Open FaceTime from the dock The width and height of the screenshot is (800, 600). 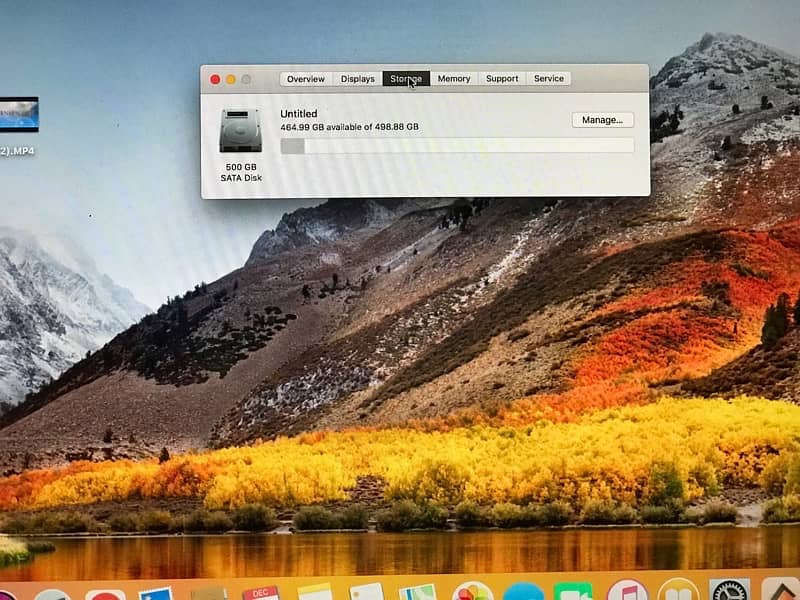[573, 593]
